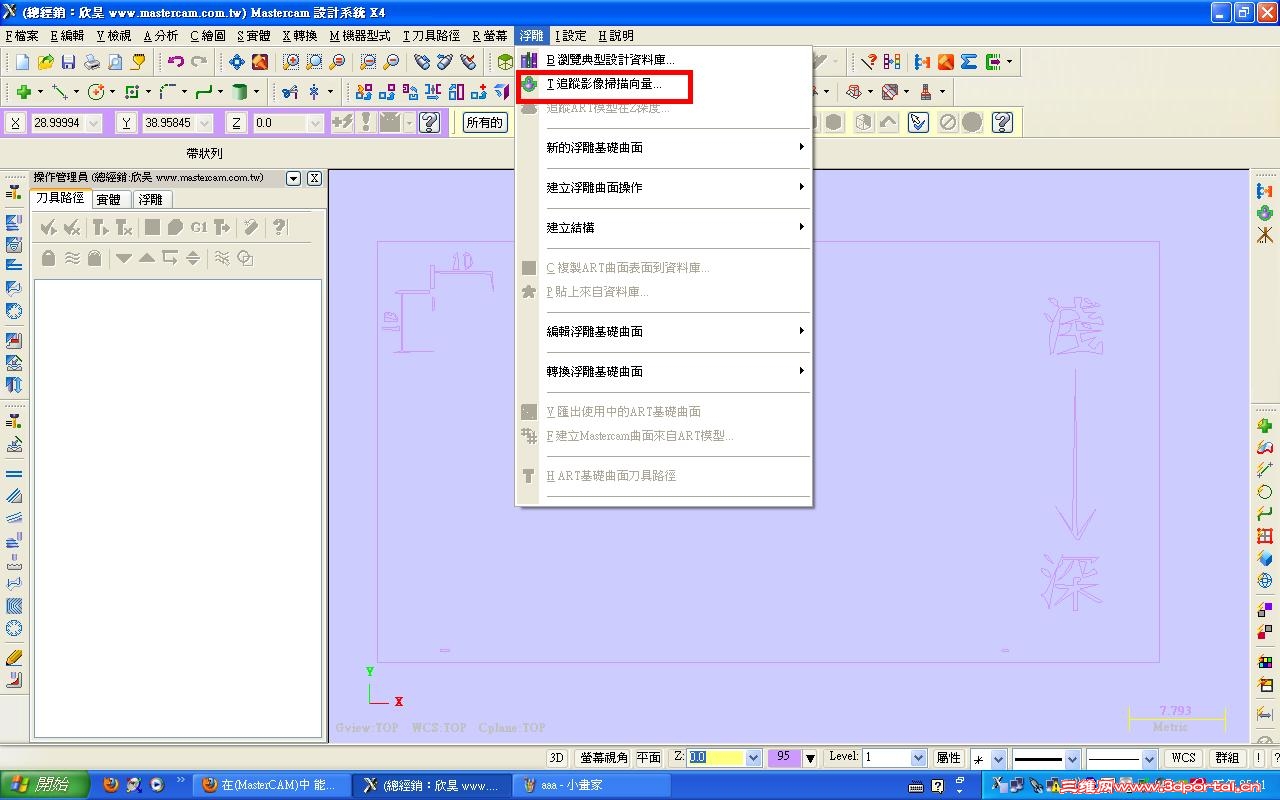1280x800 pixels.
Task: Click the 所有的 button
Action: [484, 122]
